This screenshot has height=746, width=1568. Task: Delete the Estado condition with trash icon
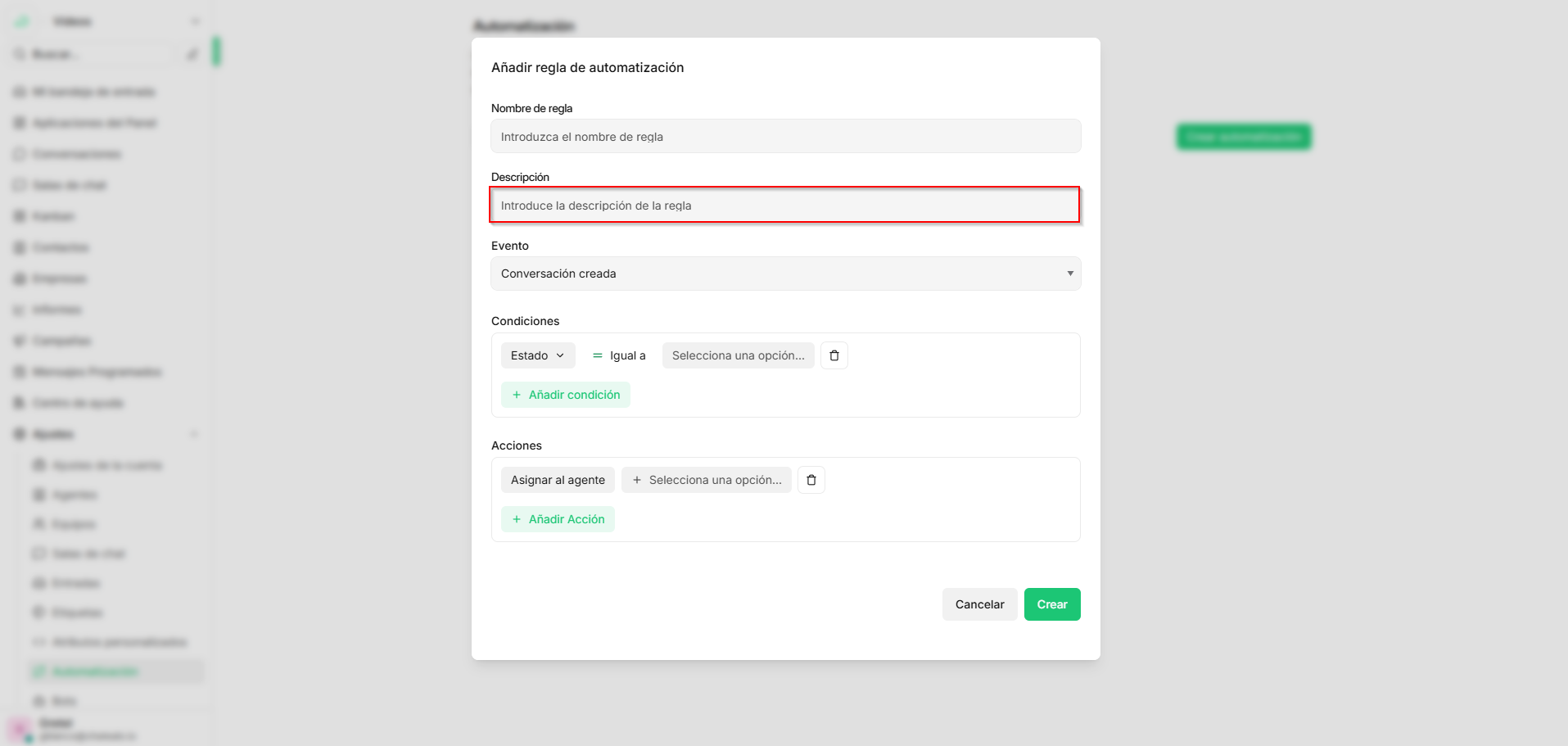(834, 355)
